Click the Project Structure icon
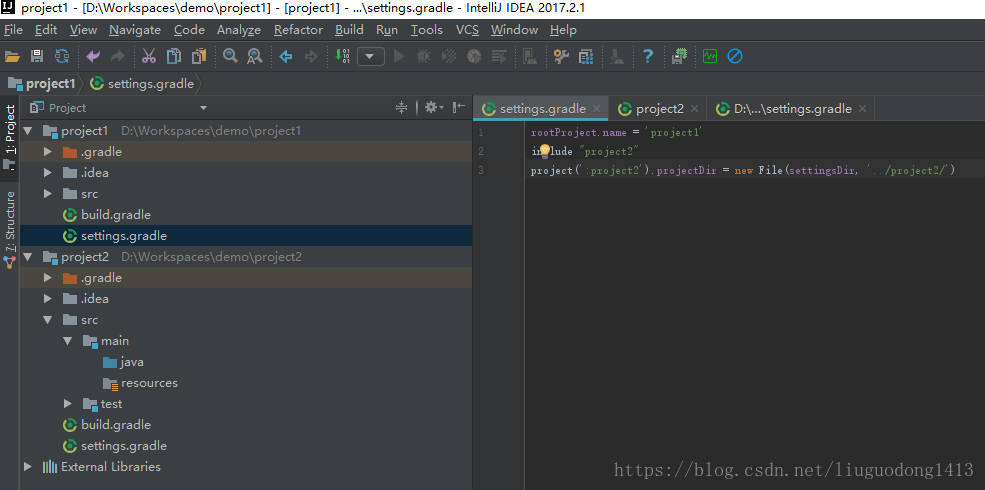Screen dimensions: 985x490 [585, 57]
